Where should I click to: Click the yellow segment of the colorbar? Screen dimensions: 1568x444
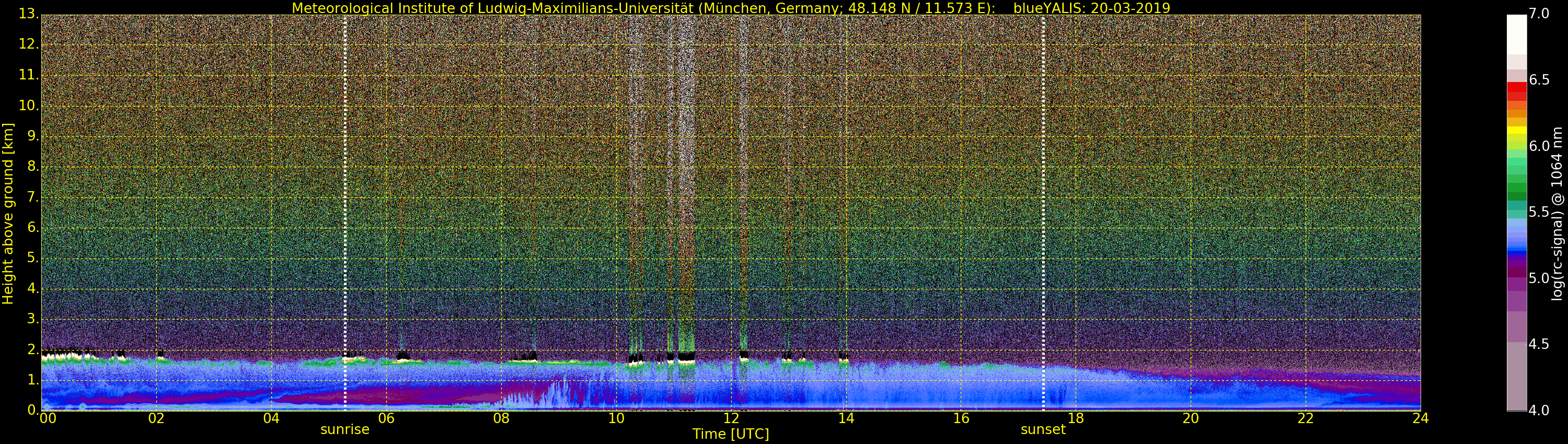tap(1516, 130)
